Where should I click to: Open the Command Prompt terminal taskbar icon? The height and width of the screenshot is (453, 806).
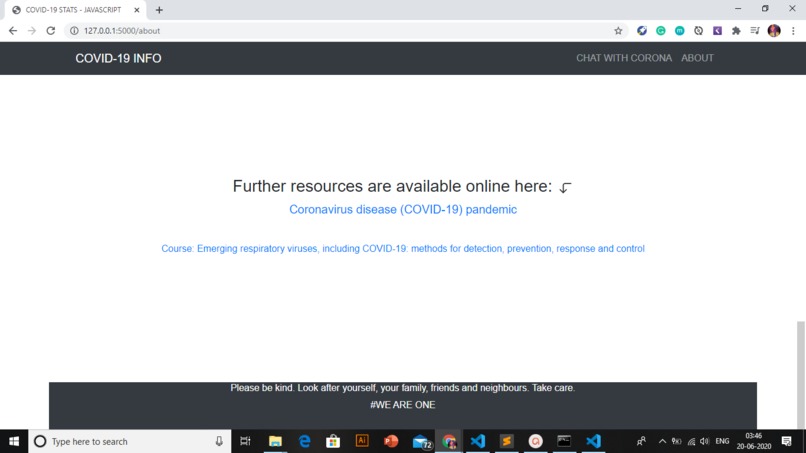(x=564, y=441)
